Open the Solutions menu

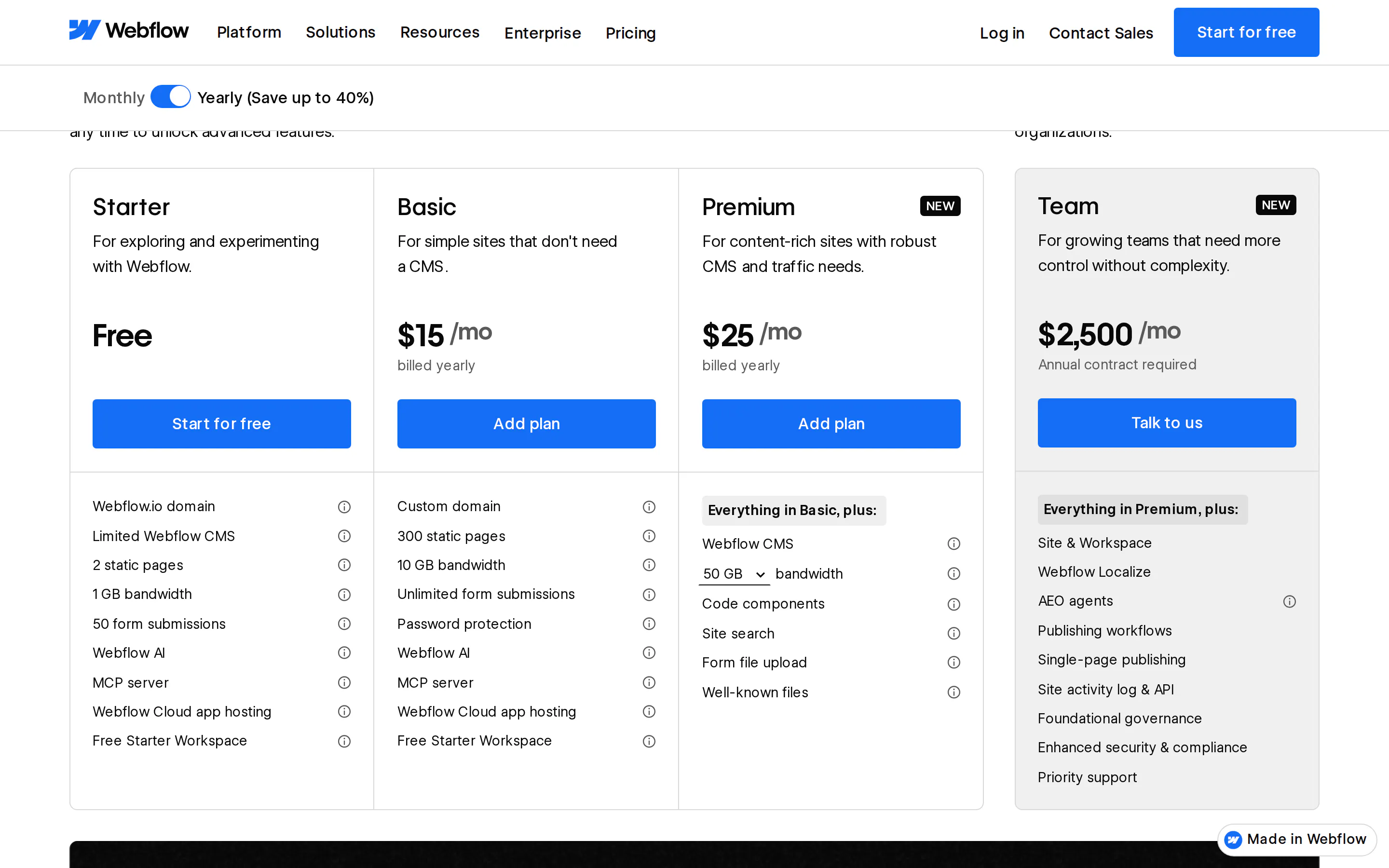click(340, 33)
